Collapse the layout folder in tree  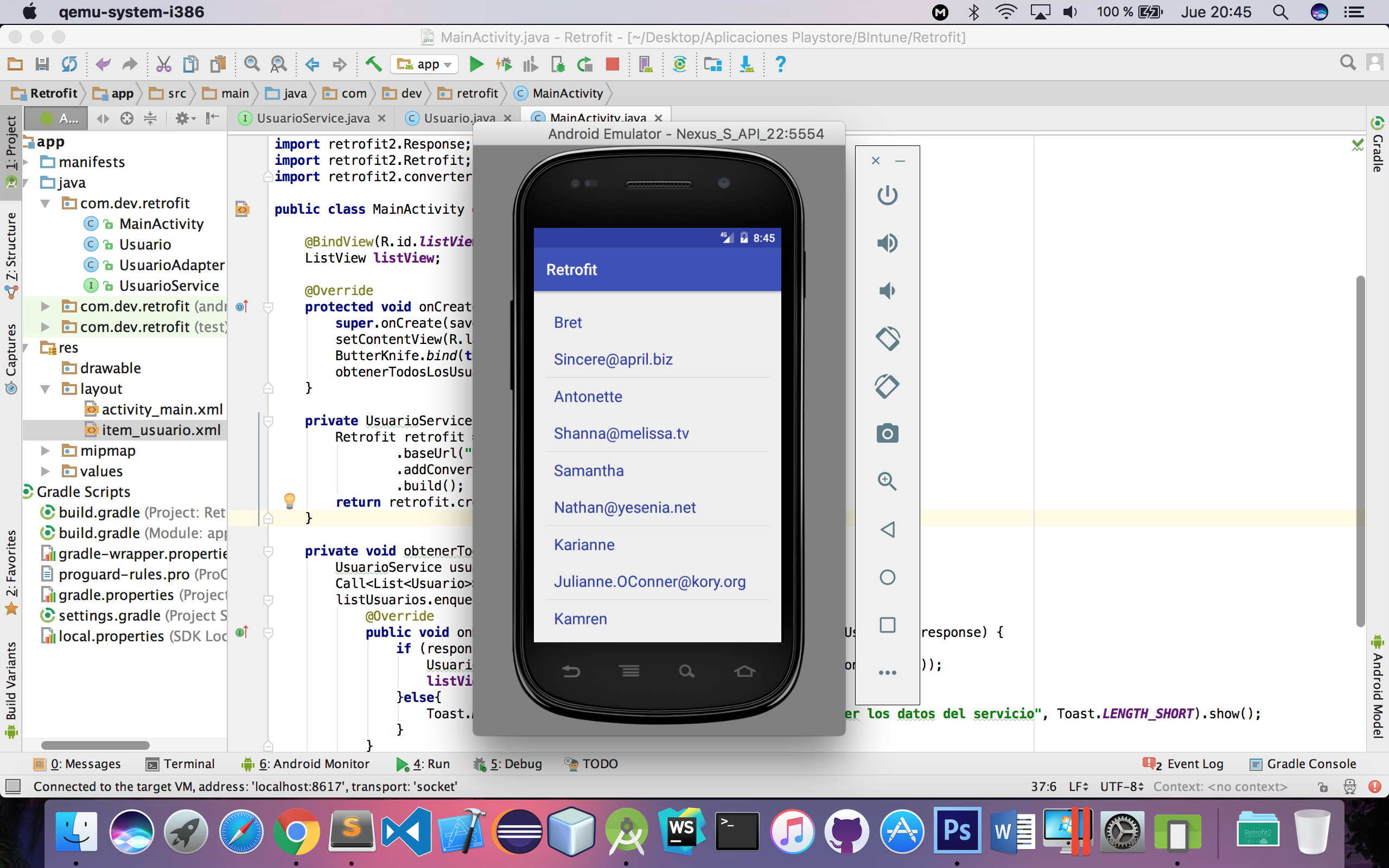click(46, 389)
